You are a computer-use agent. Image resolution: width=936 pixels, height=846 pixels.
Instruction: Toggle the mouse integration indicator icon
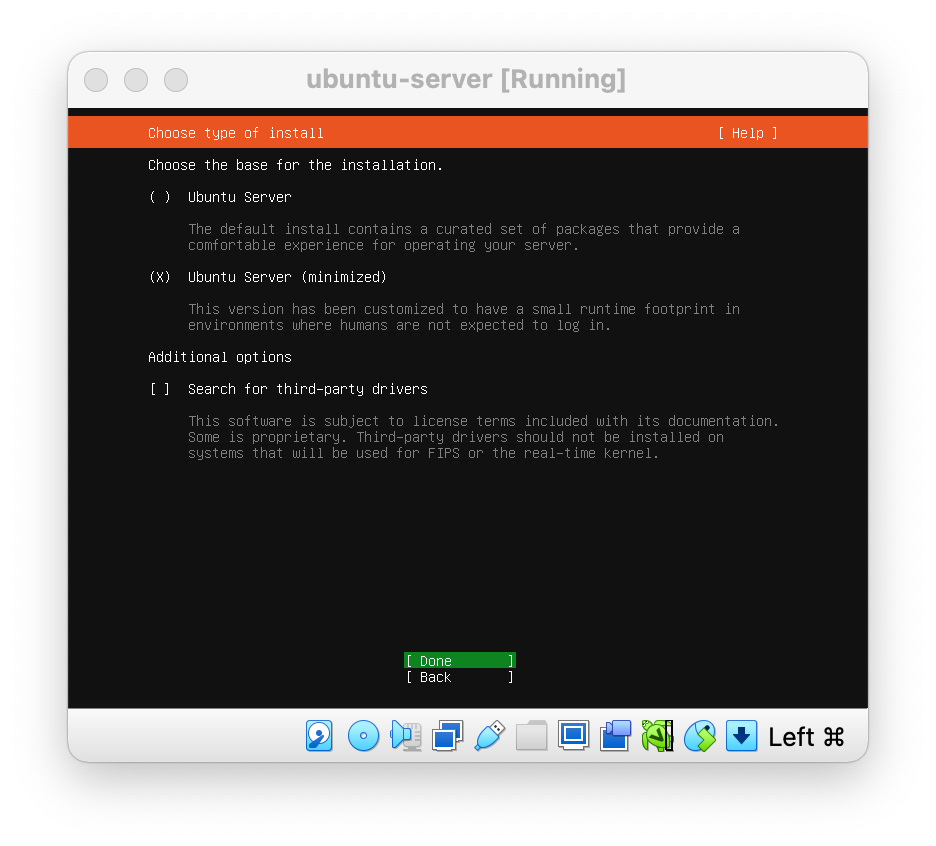point(699,736)
